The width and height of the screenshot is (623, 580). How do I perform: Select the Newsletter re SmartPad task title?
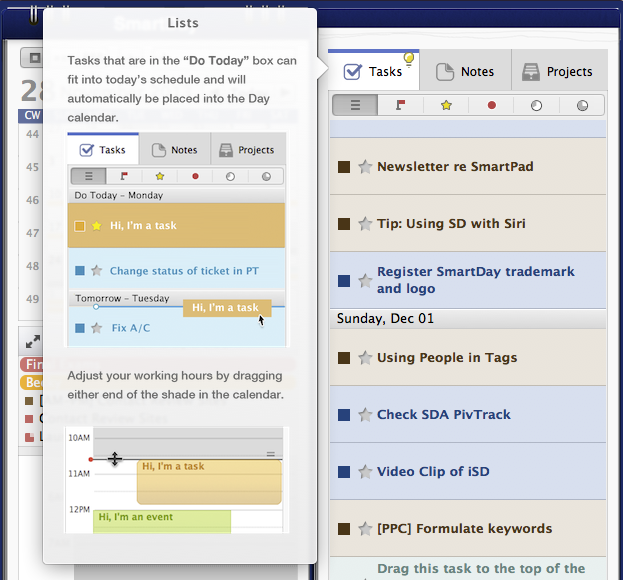click(455, 166)
